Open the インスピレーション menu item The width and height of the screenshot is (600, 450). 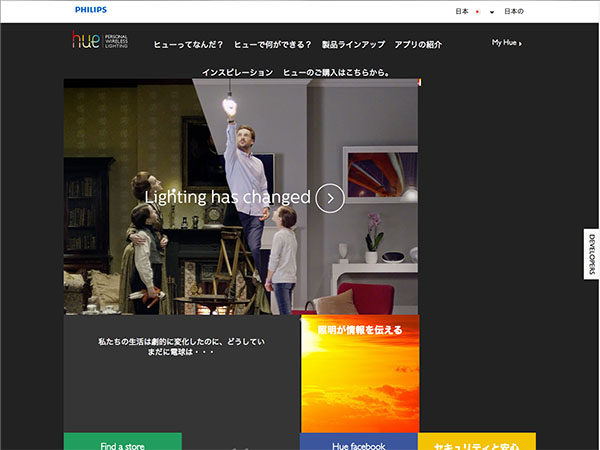pyautogui.click(x=238, y=72)
